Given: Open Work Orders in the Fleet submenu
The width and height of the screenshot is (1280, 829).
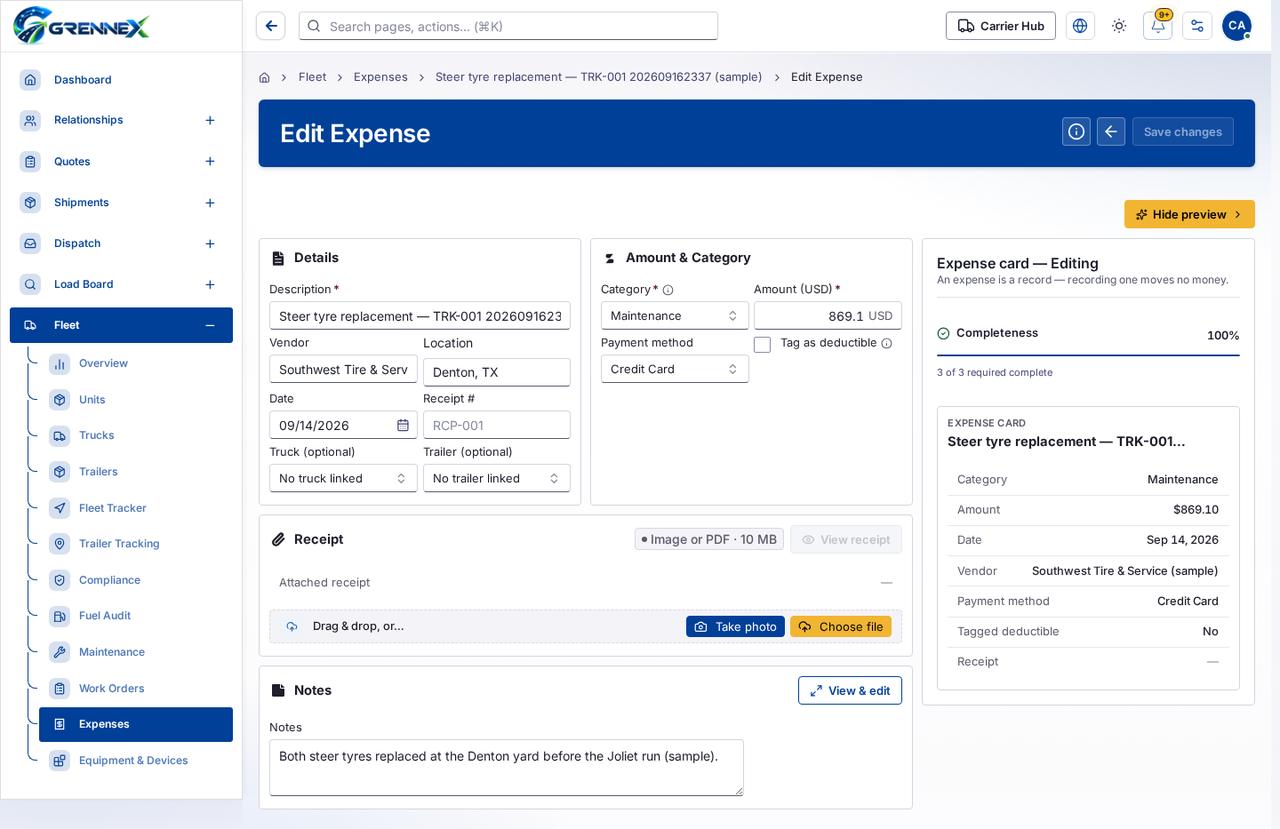Looking at the screenshot, I should (136, 688).
